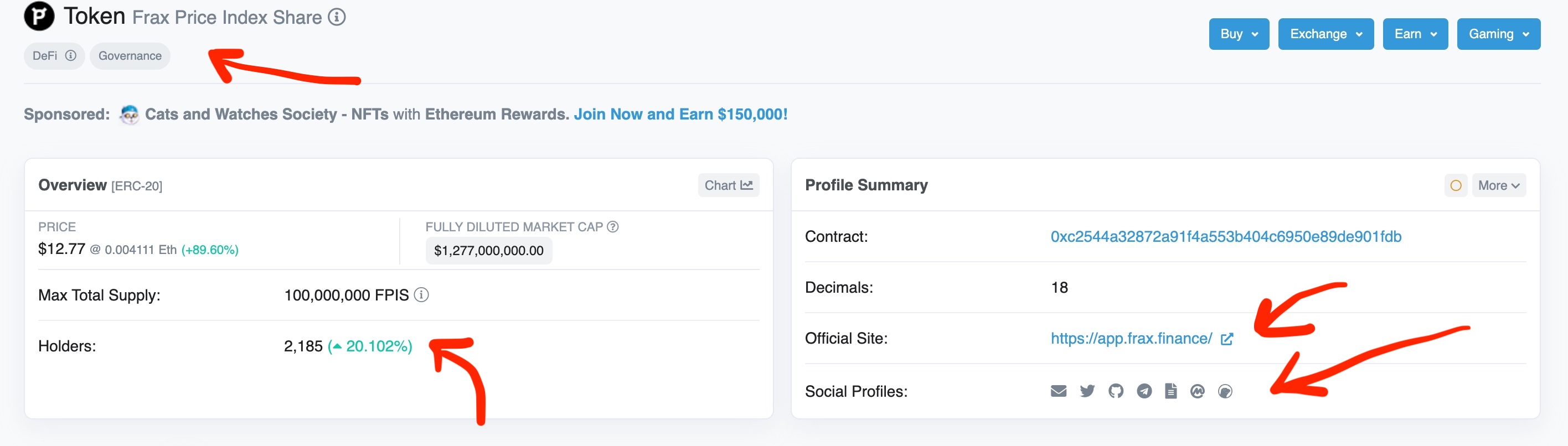Open the Twitter profile icon
The height and width of the screenshot is (446, 1568).
pyautogui.click(x=1087, y=391)
